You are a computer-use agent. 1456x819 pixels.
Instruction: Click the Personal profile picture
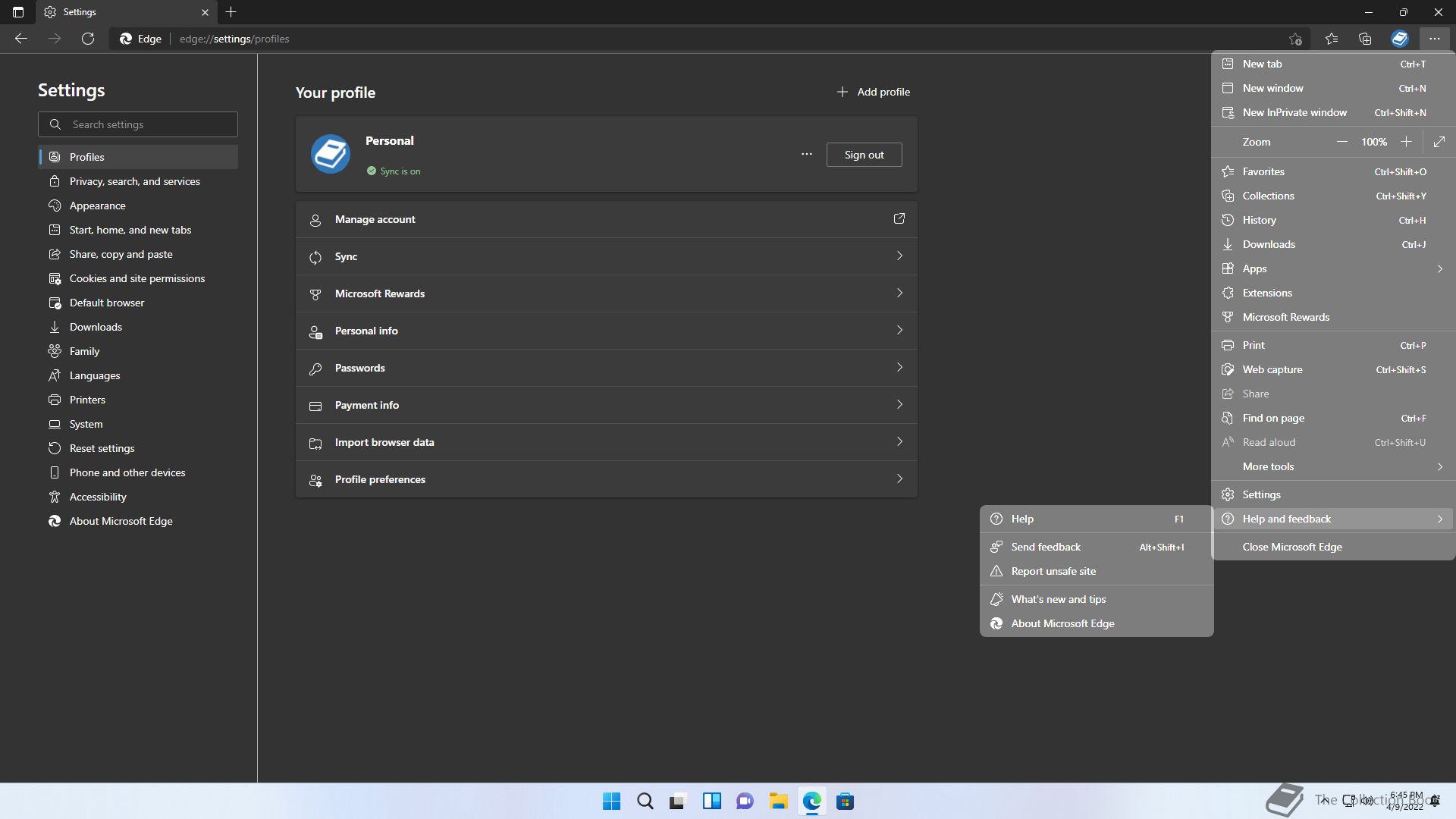tap(331, 154)
